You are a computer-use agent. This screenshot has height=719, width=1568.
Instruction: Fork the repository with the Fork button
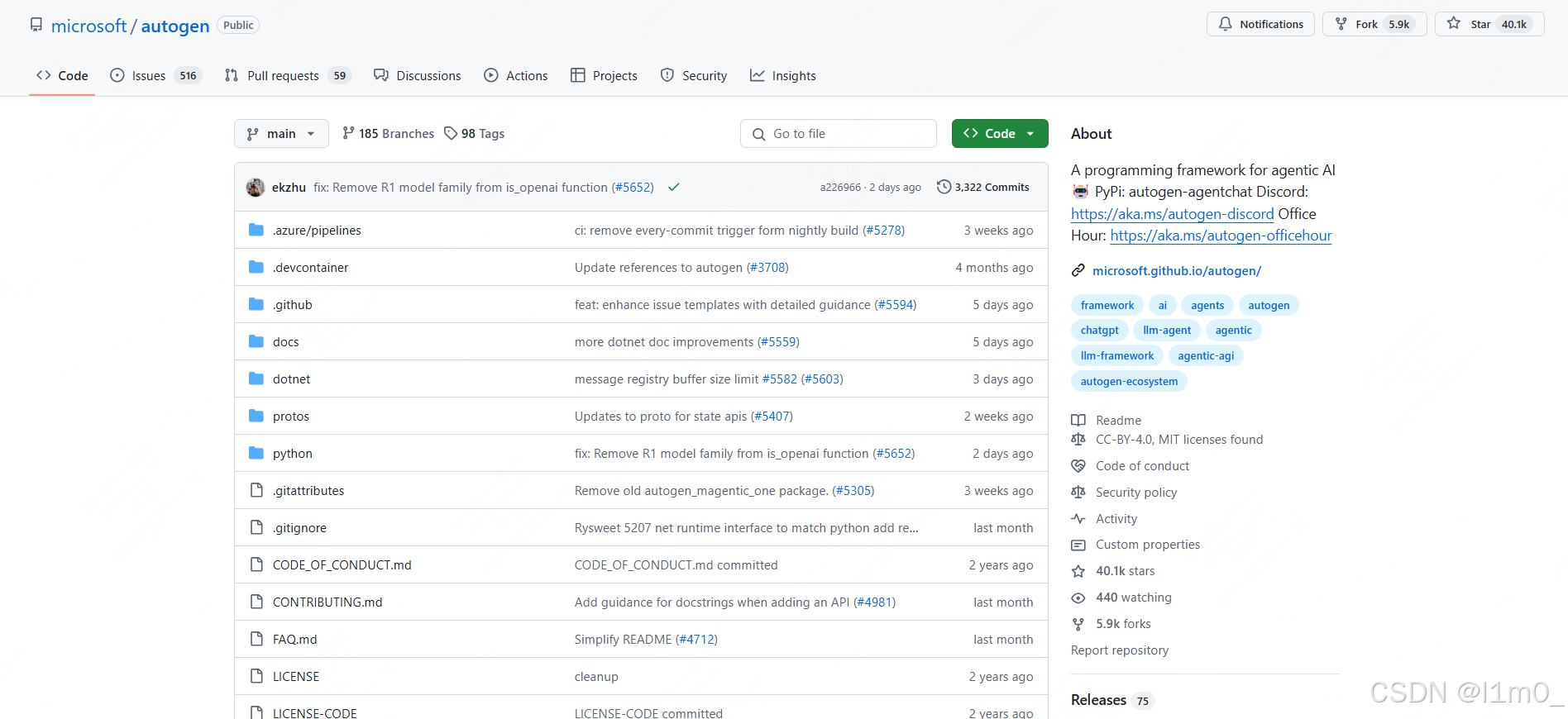[1374, 24]
